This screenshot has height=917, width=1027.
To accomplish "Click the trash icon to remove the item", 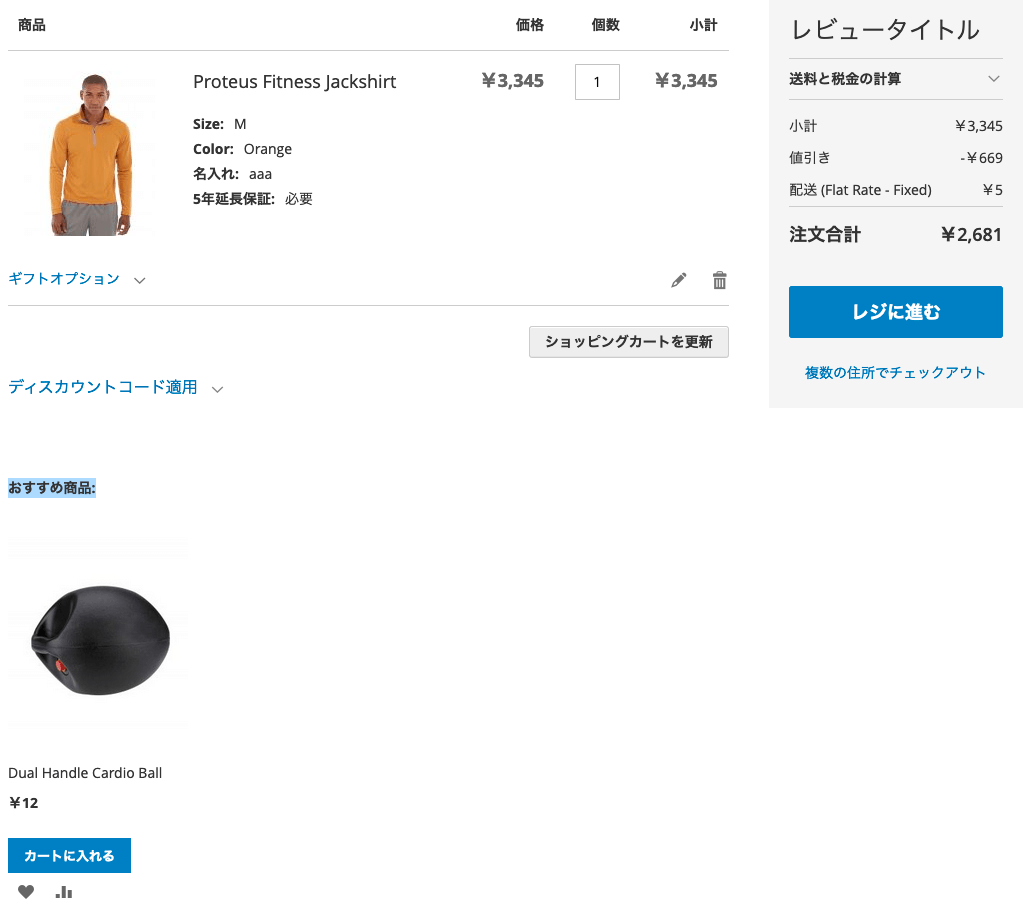I will [x=719, y=280].
